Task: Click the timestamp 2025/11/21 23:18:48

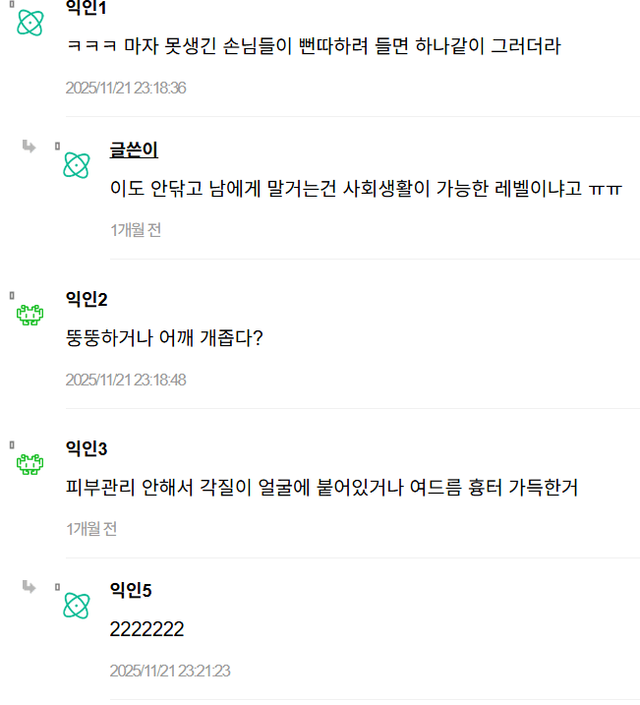Action: pos(126,380)
